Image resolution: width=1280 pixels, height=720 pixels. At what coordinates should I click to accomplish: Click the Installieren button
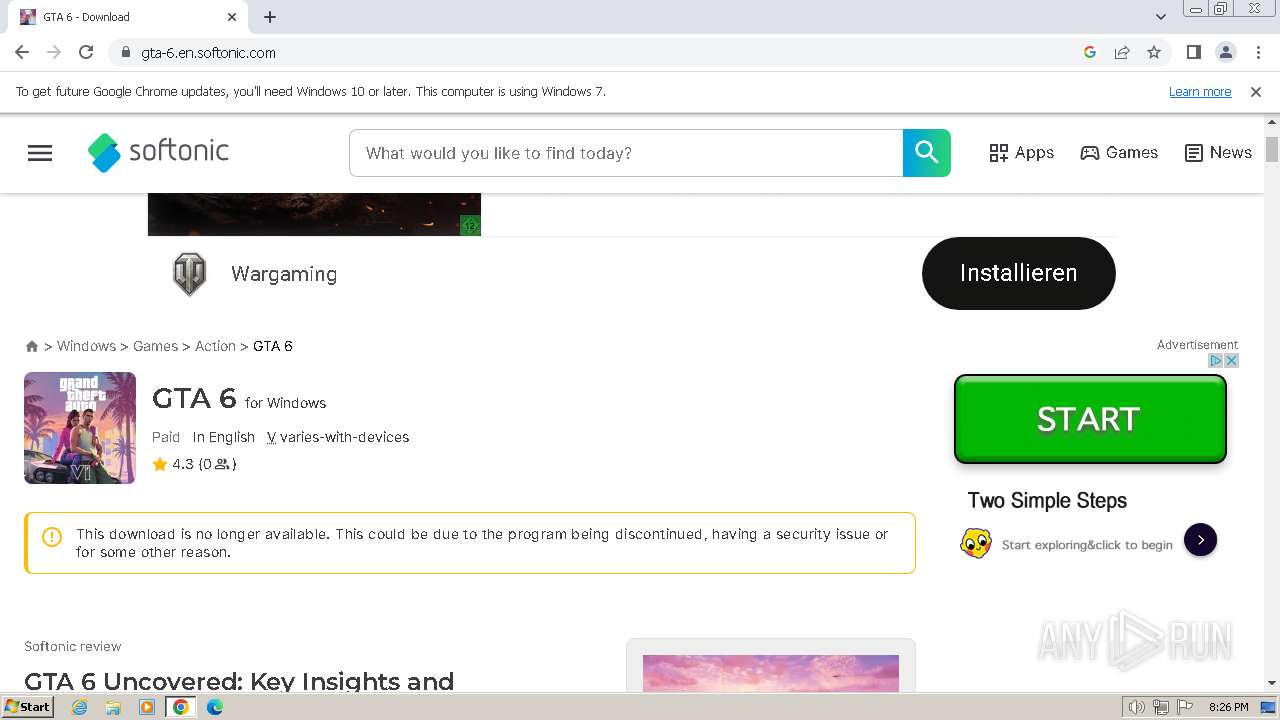point(1018,273)
